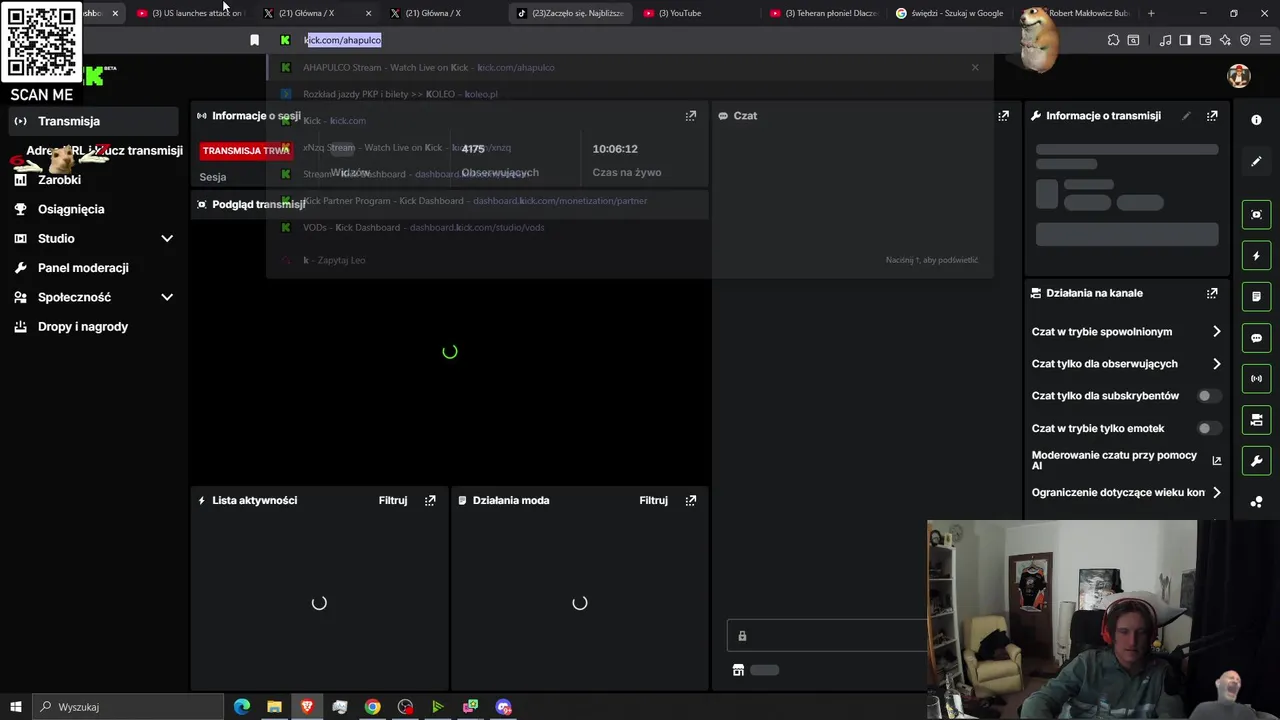Viewport: 1280px width, 720px height.
Task: Toggle Czat tylko dla subskrybentów switch
Action: tap(1208, 396)
